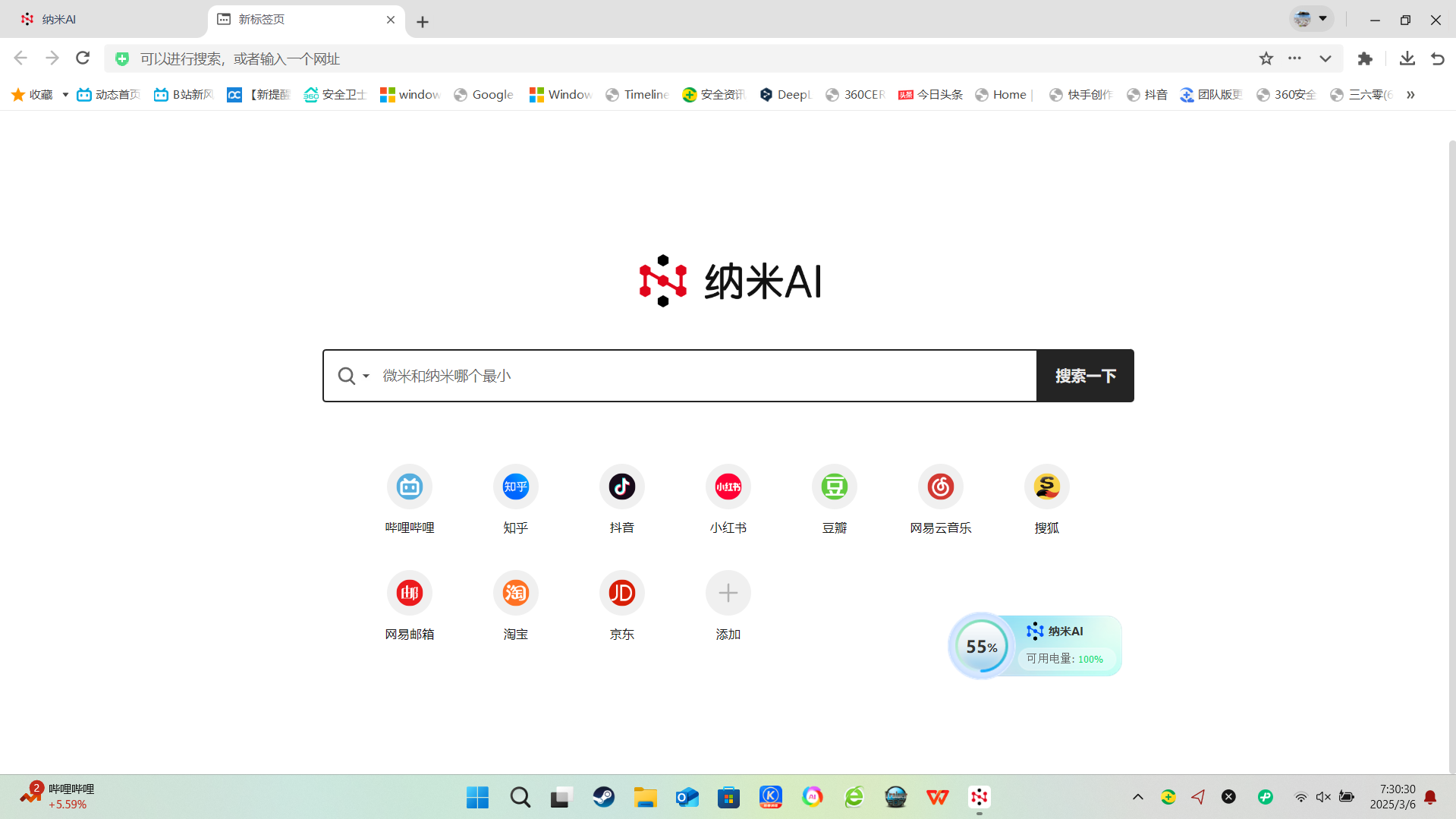This screenshot has width=1456, height=819.
Task: Close the 新标签页 tab
Action: [391, 20]
